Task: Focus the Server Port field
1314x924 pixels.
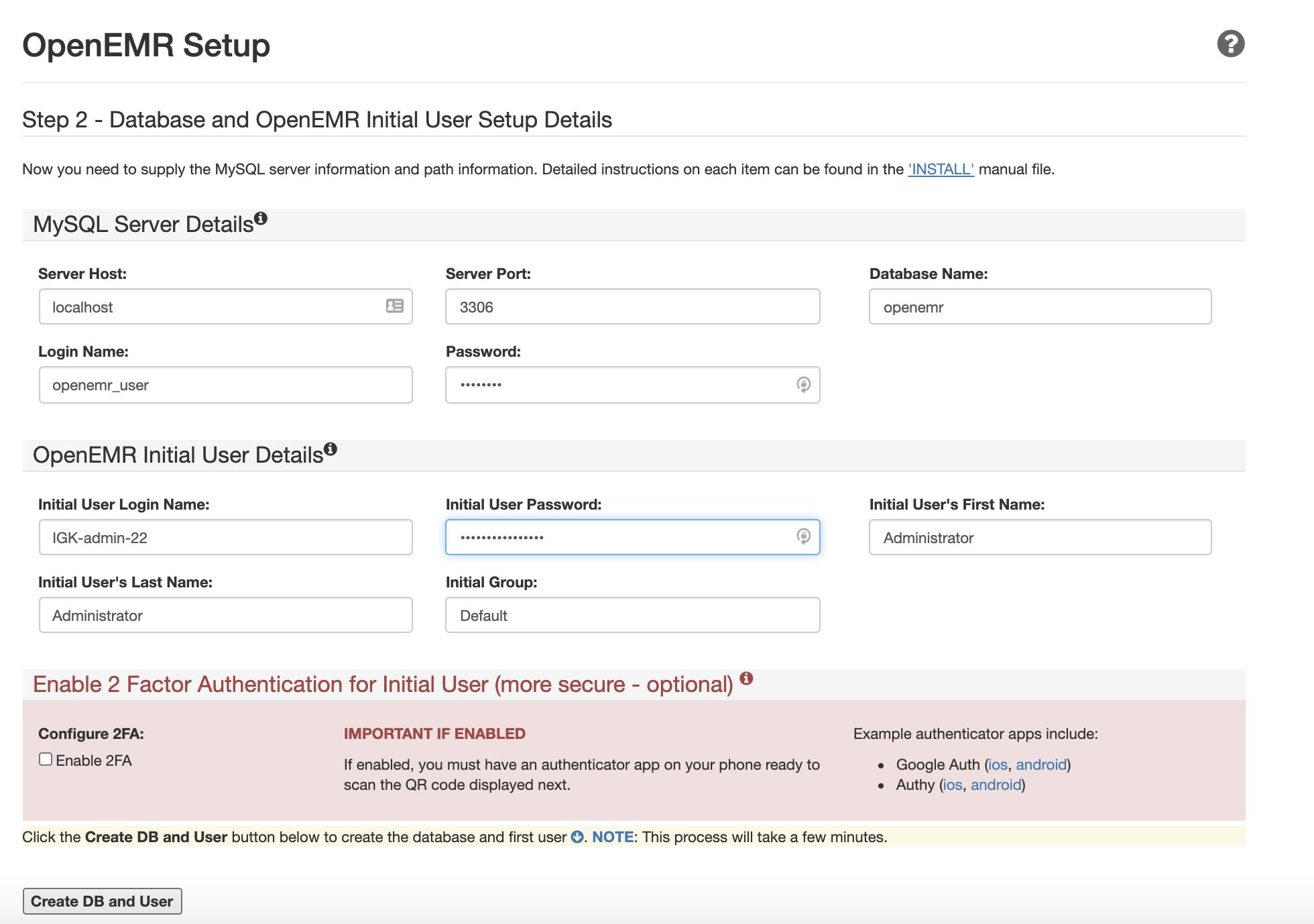Action: coord(632,307)
